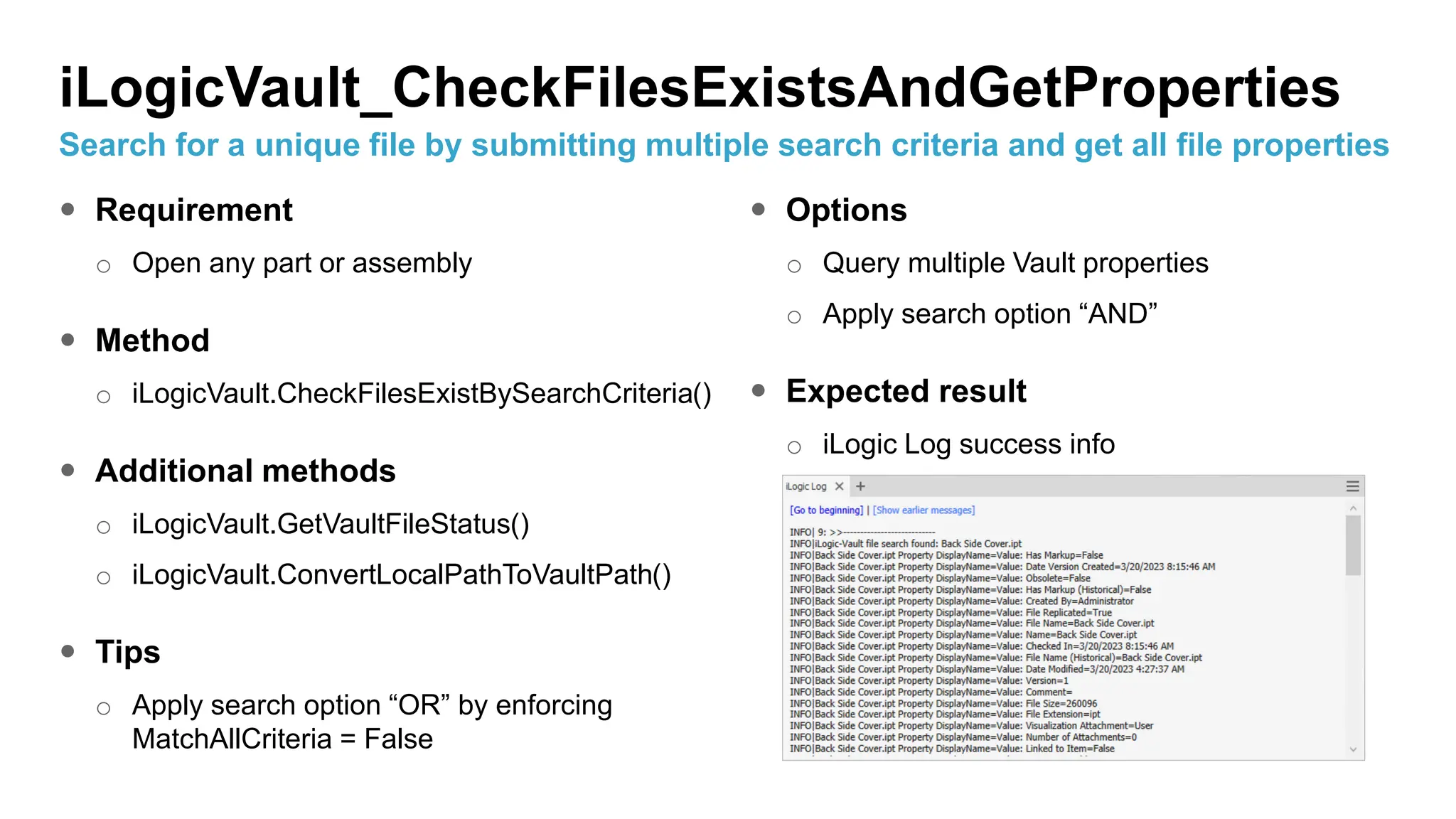
Task: Click the scrollbar down arrow in log panel
Action: pyautogui.click(x=1353, y=749)
